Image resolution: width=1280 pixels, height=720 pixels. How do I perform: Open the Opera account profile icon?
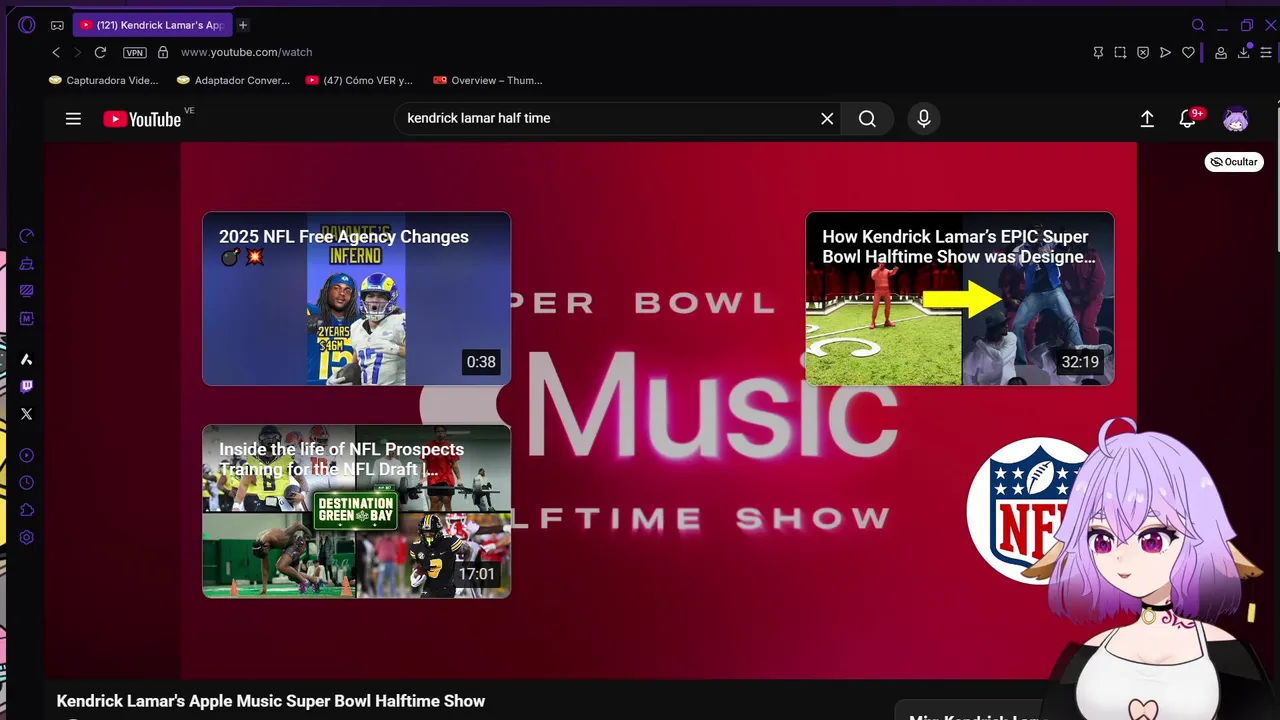click(1221, 52)
